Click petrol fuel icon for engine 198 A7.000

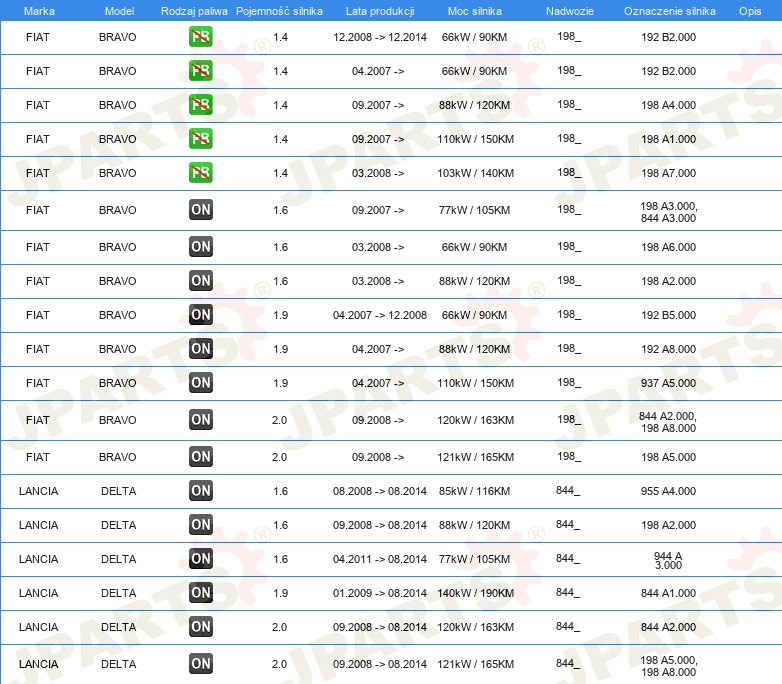(x=200, y=172)
